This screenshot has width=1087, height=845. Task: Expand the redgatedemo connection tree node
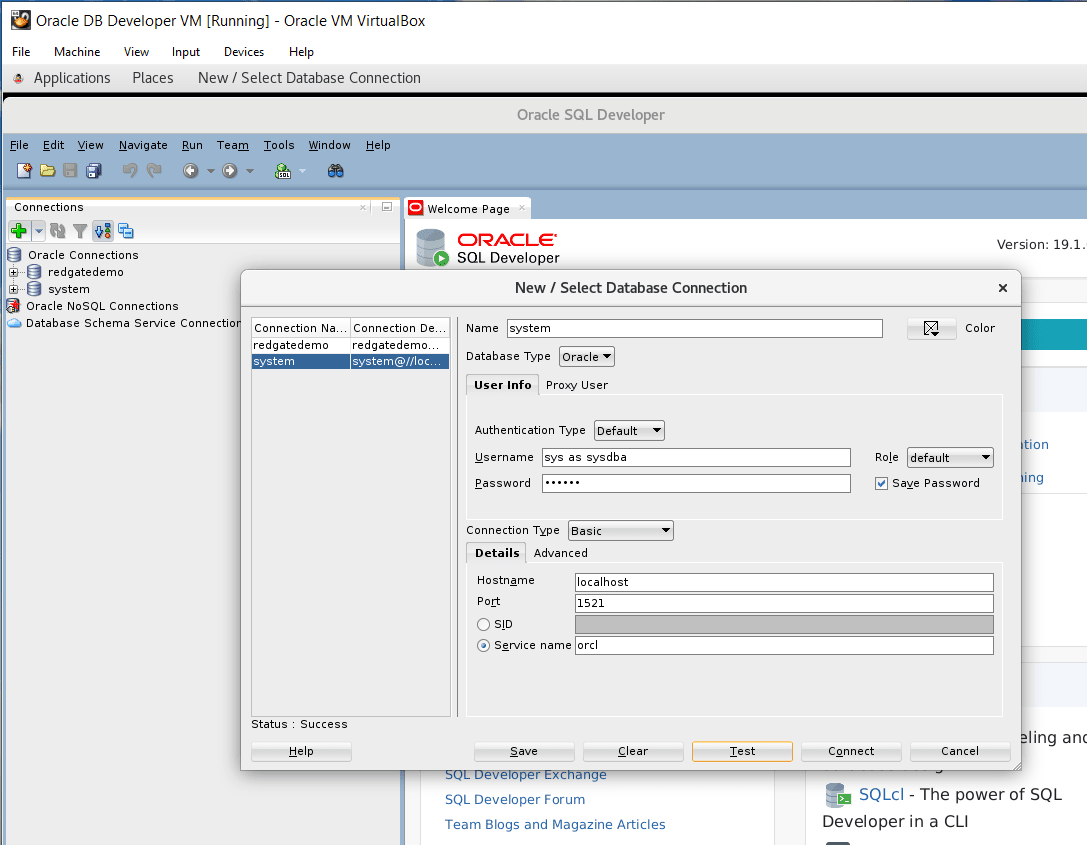pos(13,272)
